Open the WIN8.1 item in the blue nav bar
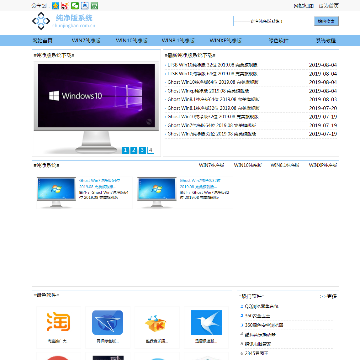Image resolution: width=360 pixels, height=360 pixels. (x=178, y=41)
